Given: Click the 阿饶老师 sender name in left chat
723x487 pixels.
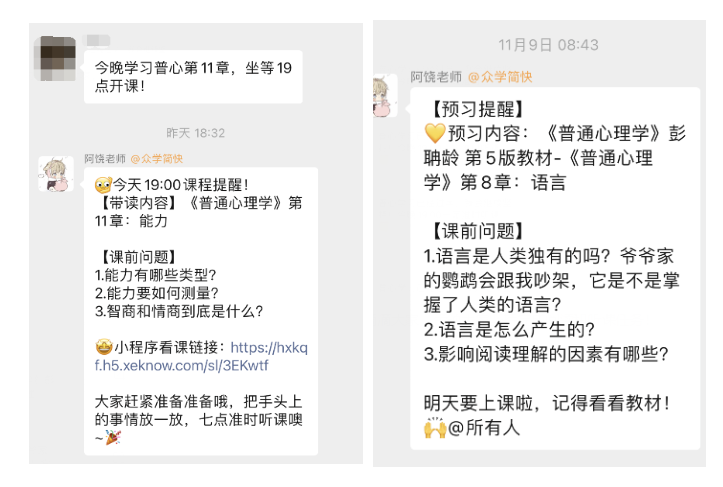Looking at the screenshot, I should point(105,159).
